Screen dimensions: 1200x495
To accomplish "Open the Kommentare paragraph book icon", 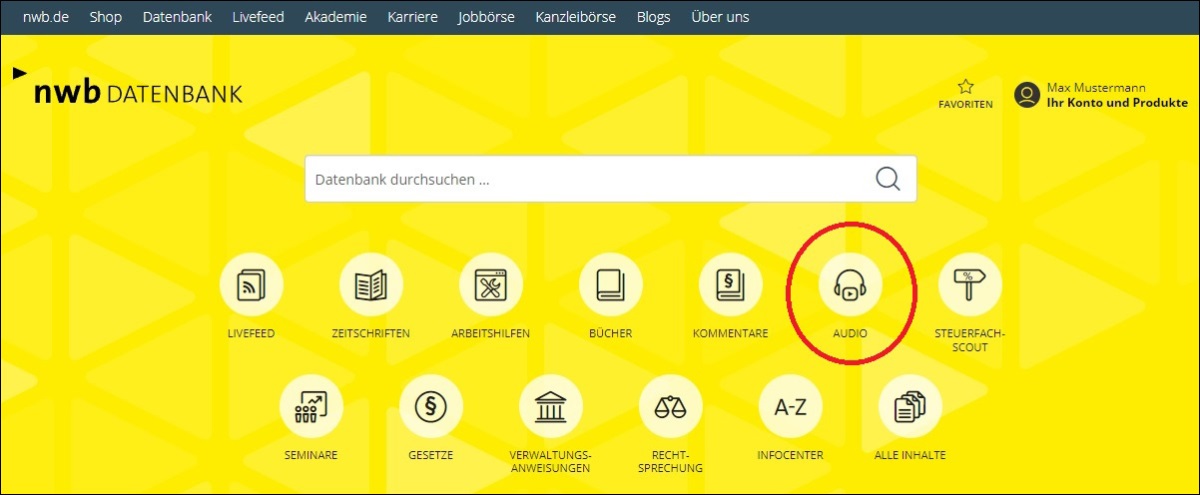I will (x=731, y=286).
